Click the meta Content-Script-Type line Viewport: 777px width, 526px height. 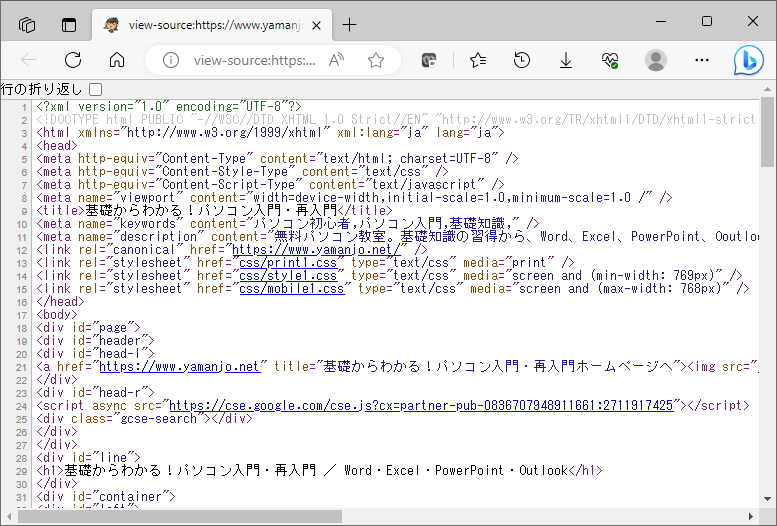tap(270, 185)
